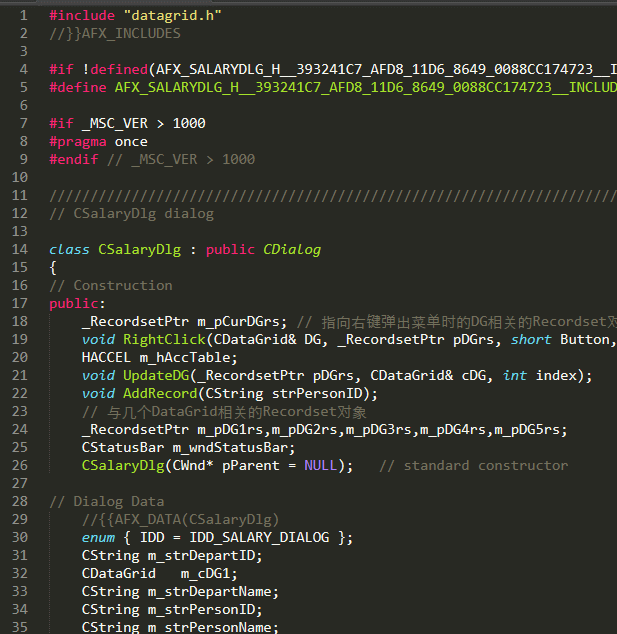Click the #pragma keyword
Screen dimensions: 617x634
[x=78, y=142]
